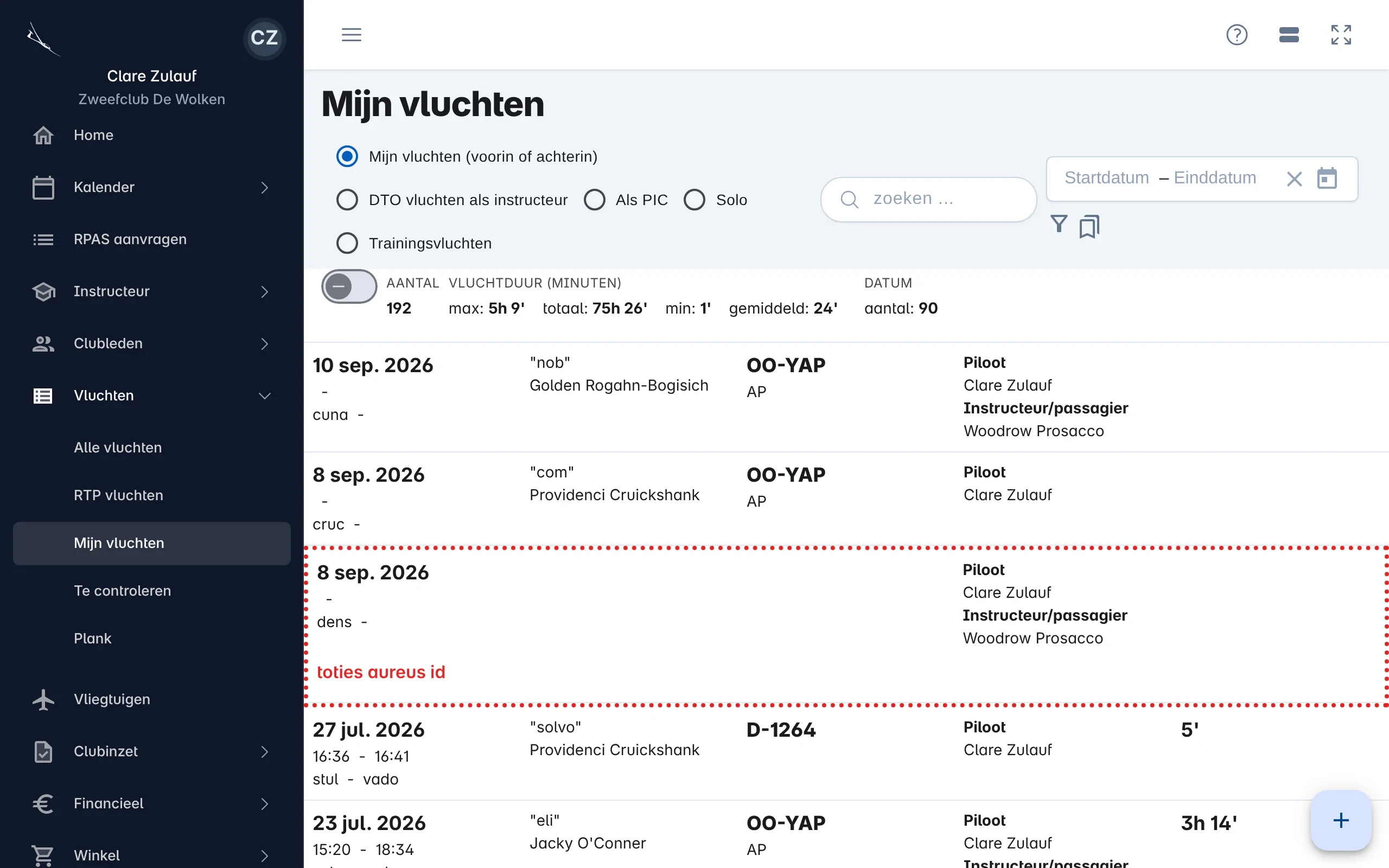Open Te controleren submenu item
Image resolution: width=1389 pixels, height=868 pixels.
click(151, 591)
